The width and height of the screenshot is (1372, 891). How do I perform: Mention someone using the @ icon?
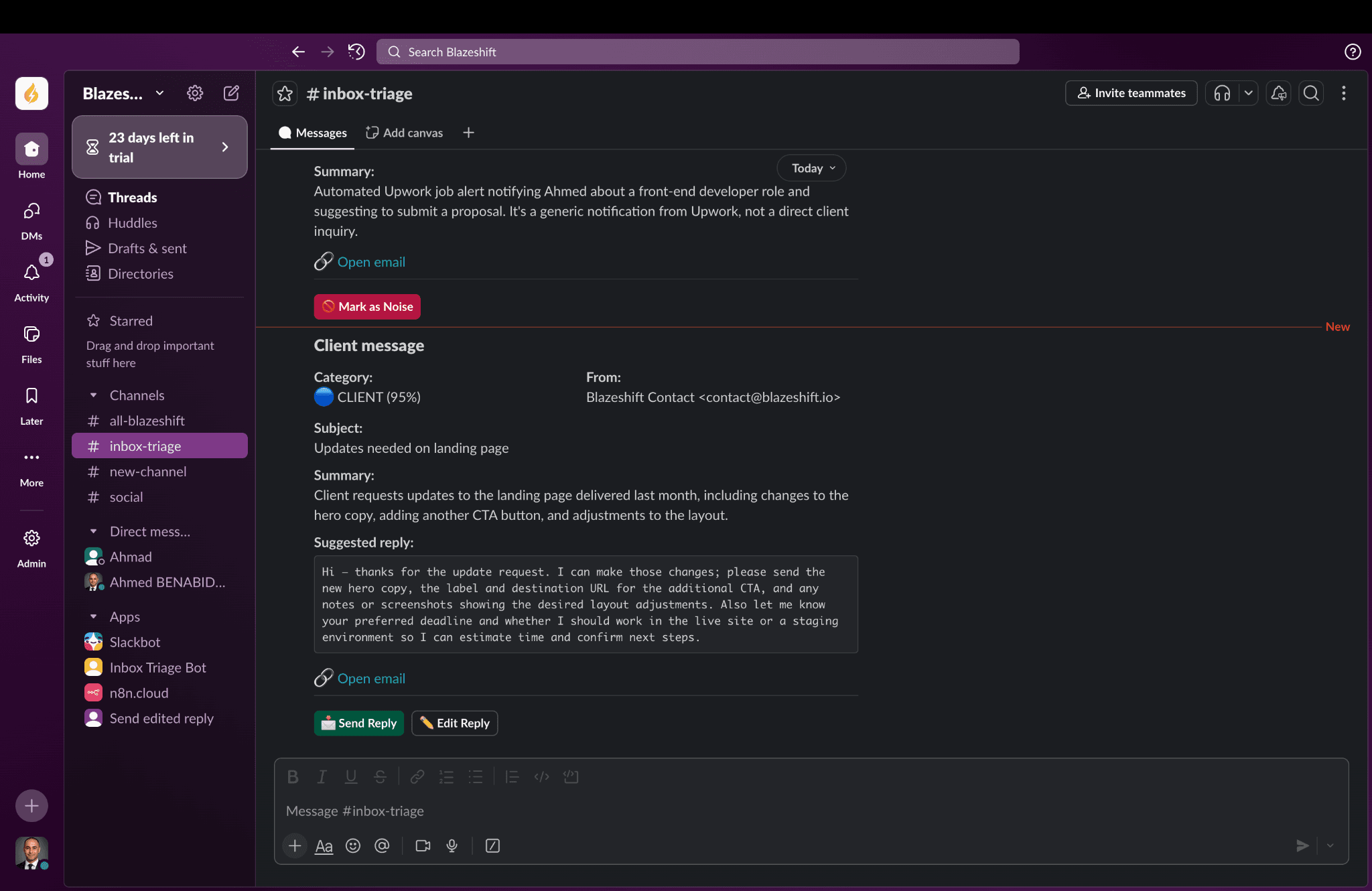[x=382, y=845]
